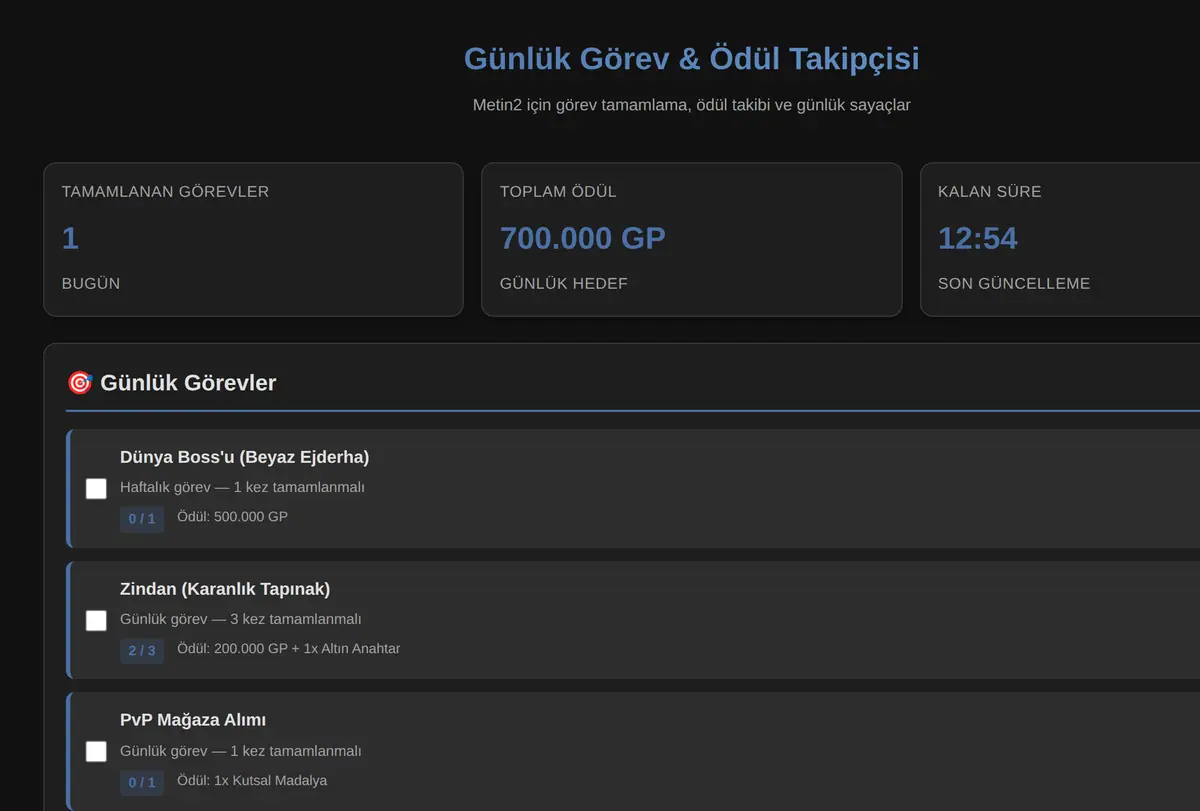Click the text Ödül: 500.000 GP

click(x=232, y=517)
